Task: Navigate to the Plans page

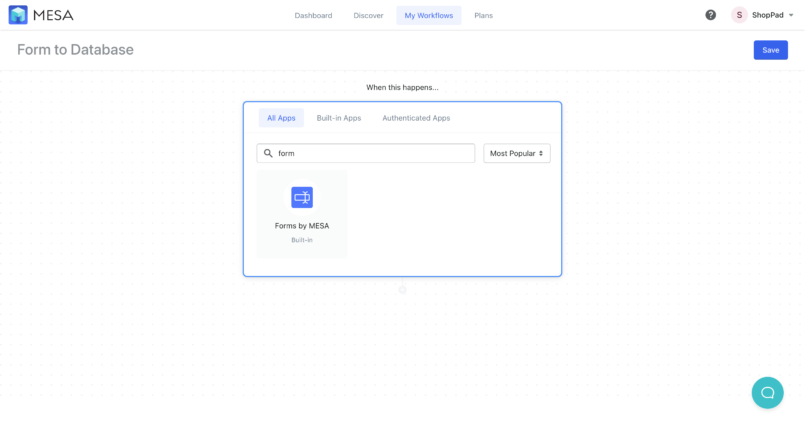Action: 483,15
